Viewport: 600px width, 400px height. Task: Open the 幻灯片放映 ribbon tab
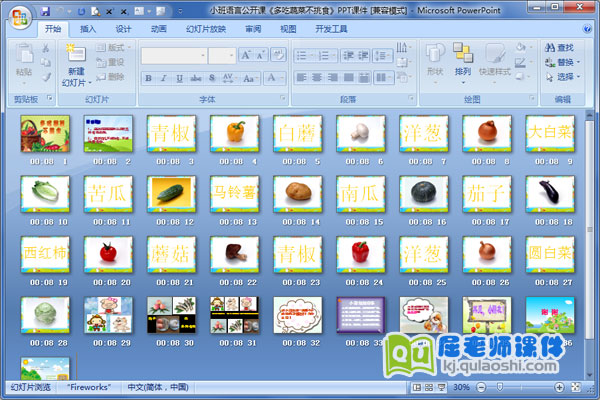(x=206, y=29)
